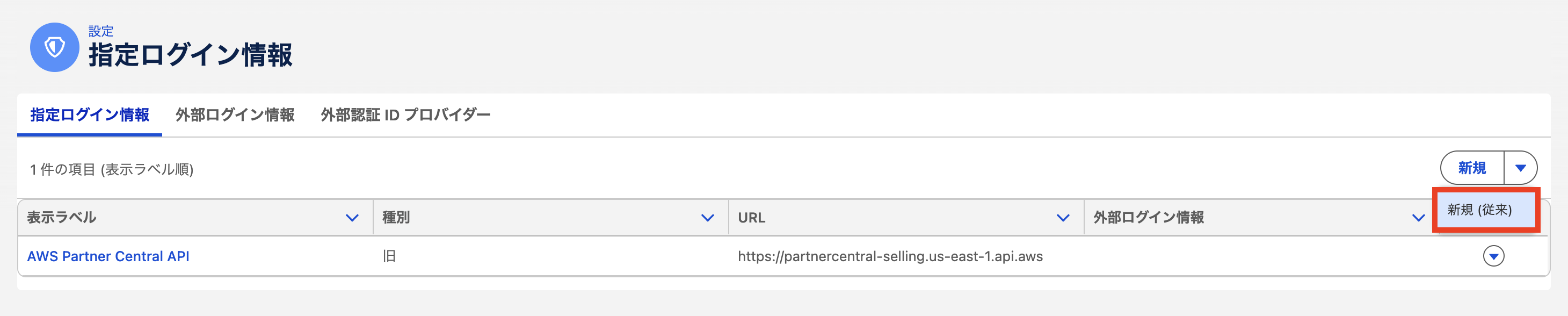Click the partnercentral-selling URL cell
This screenshot has height=316, width=1568.
(890, 256)
